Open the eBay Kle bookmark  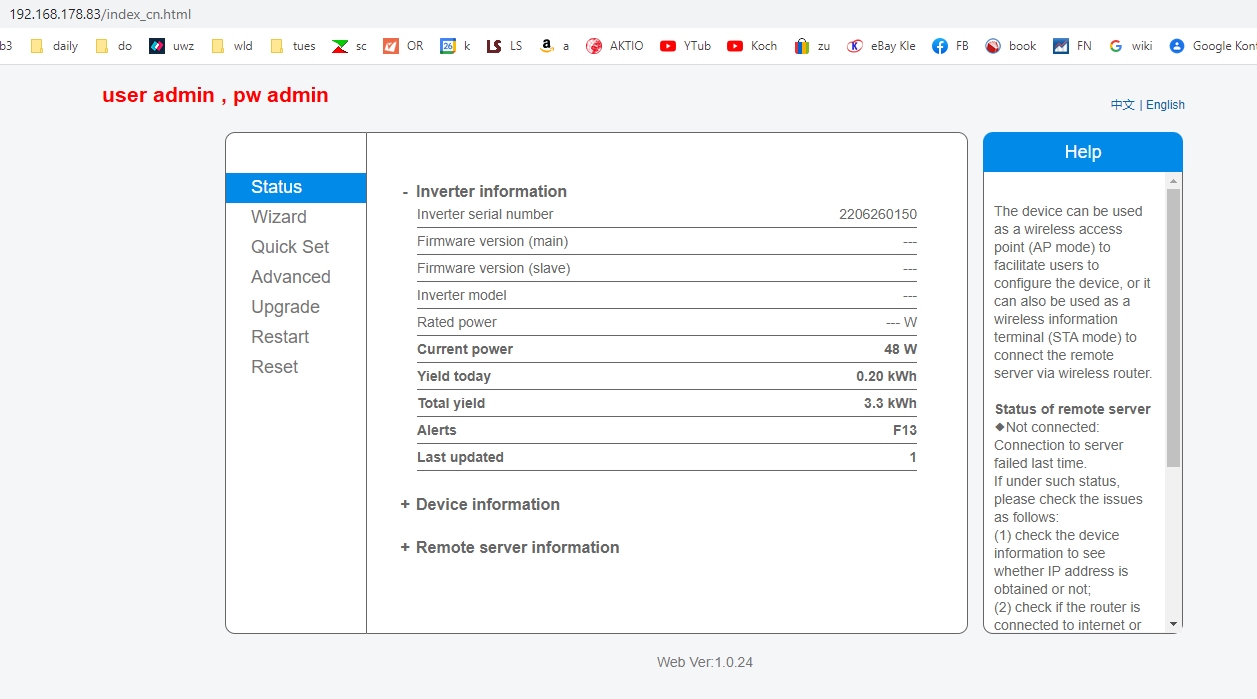point(881,46)
